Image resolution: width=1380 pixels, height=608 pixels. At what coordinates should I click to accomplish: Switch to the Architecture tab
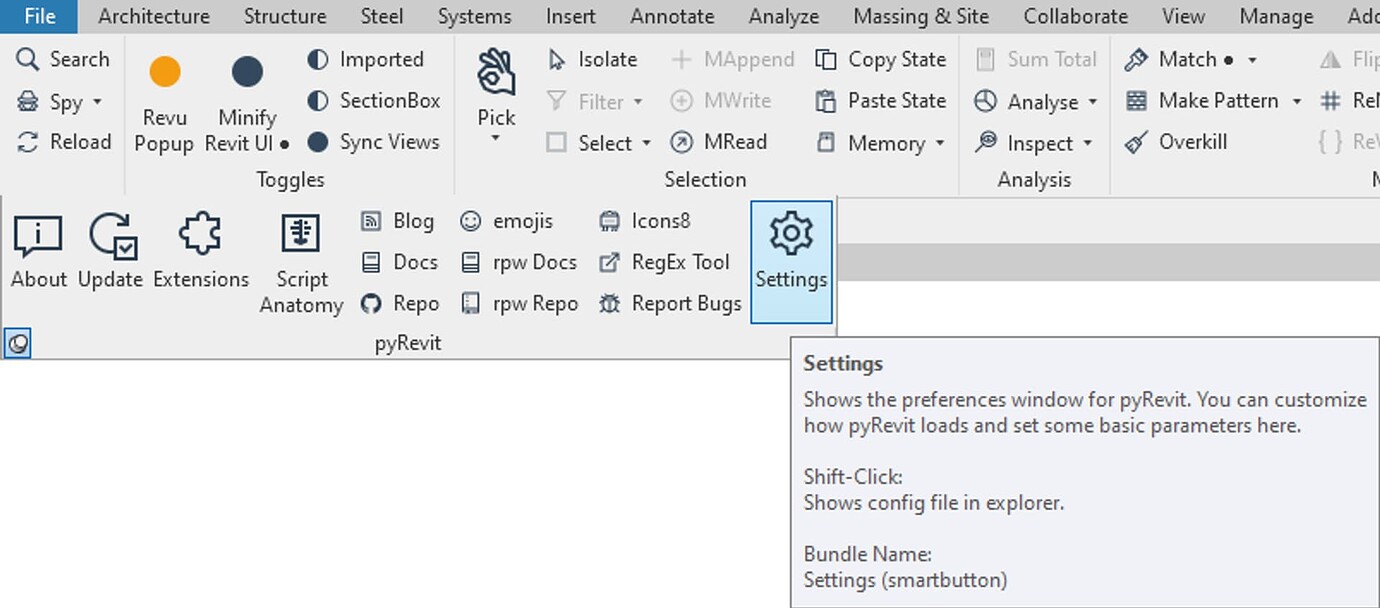154,16
